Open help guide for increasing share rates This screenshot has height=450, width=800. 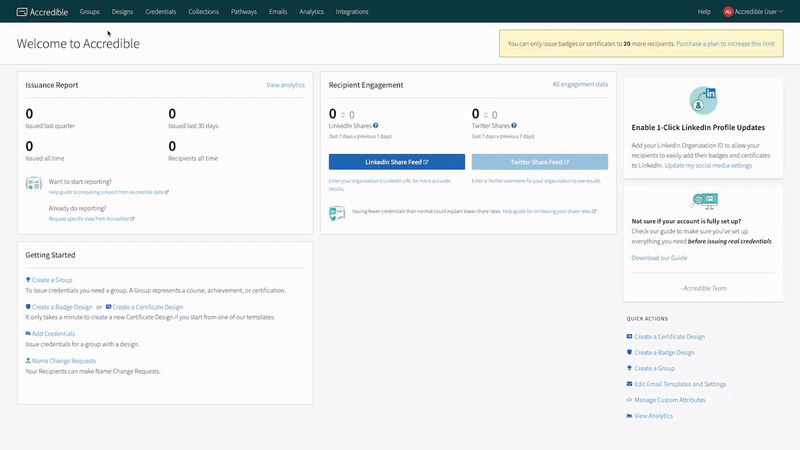(549, 211)
